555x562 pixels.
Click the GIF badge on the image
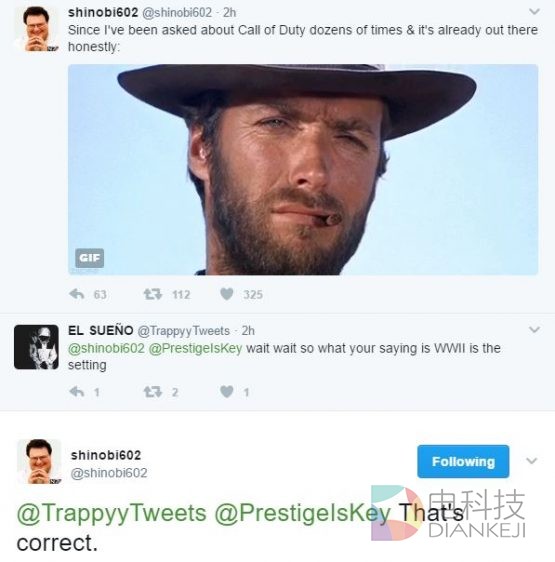tap(90, 258)
